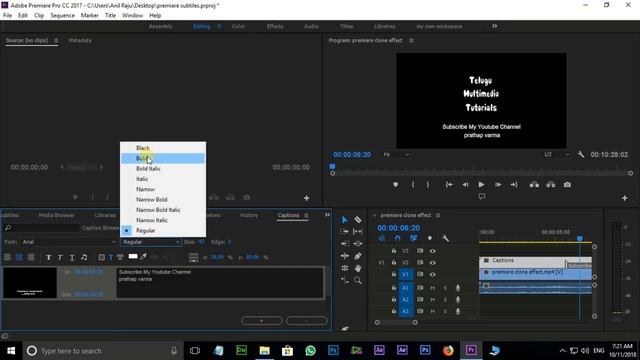Click the remove caption minus button
Viewport: 640px width, 360px height.
[307, 321]
